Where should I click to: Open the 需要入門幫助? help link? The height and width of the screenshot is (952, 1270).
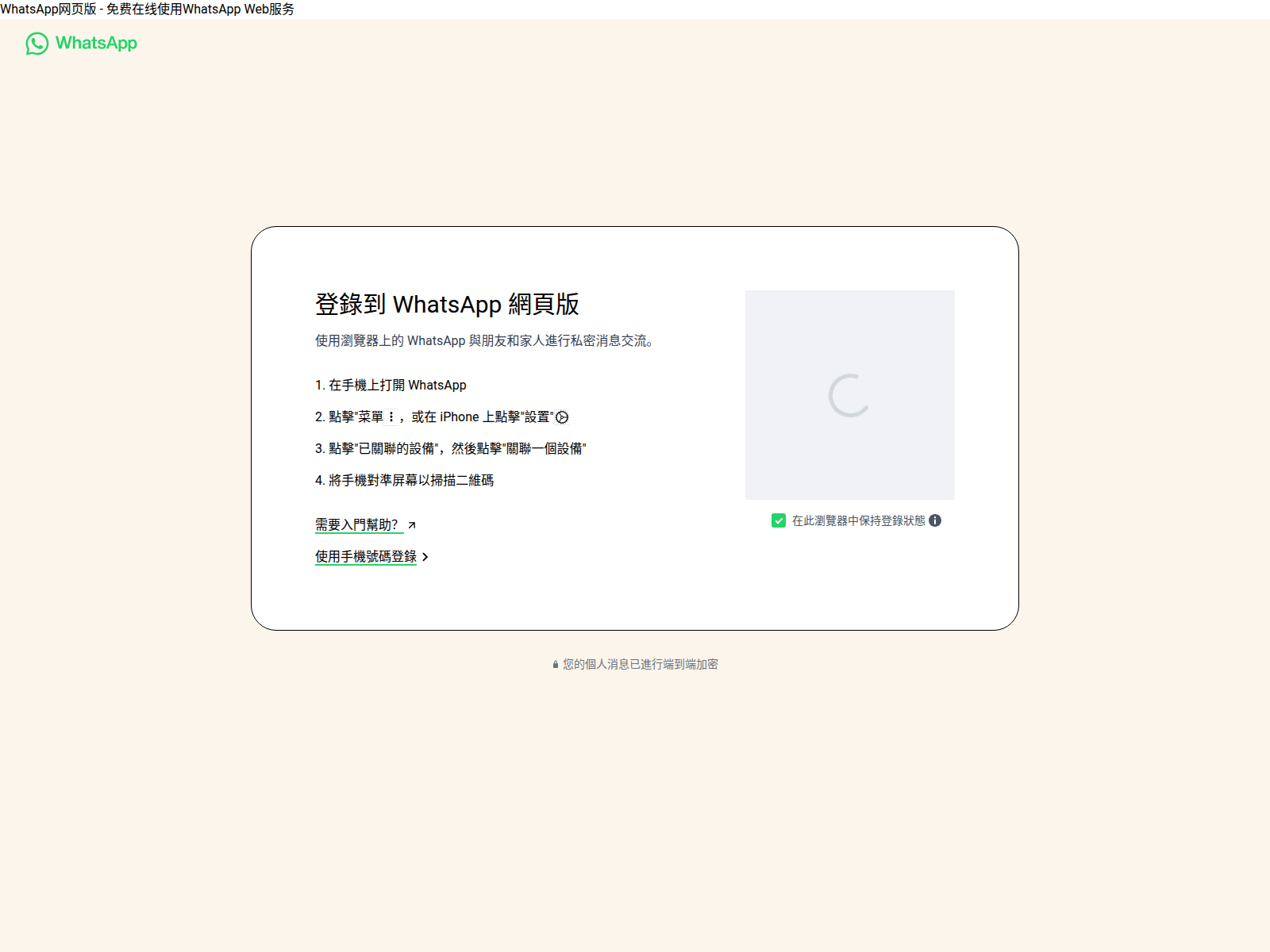pos(356,524)
